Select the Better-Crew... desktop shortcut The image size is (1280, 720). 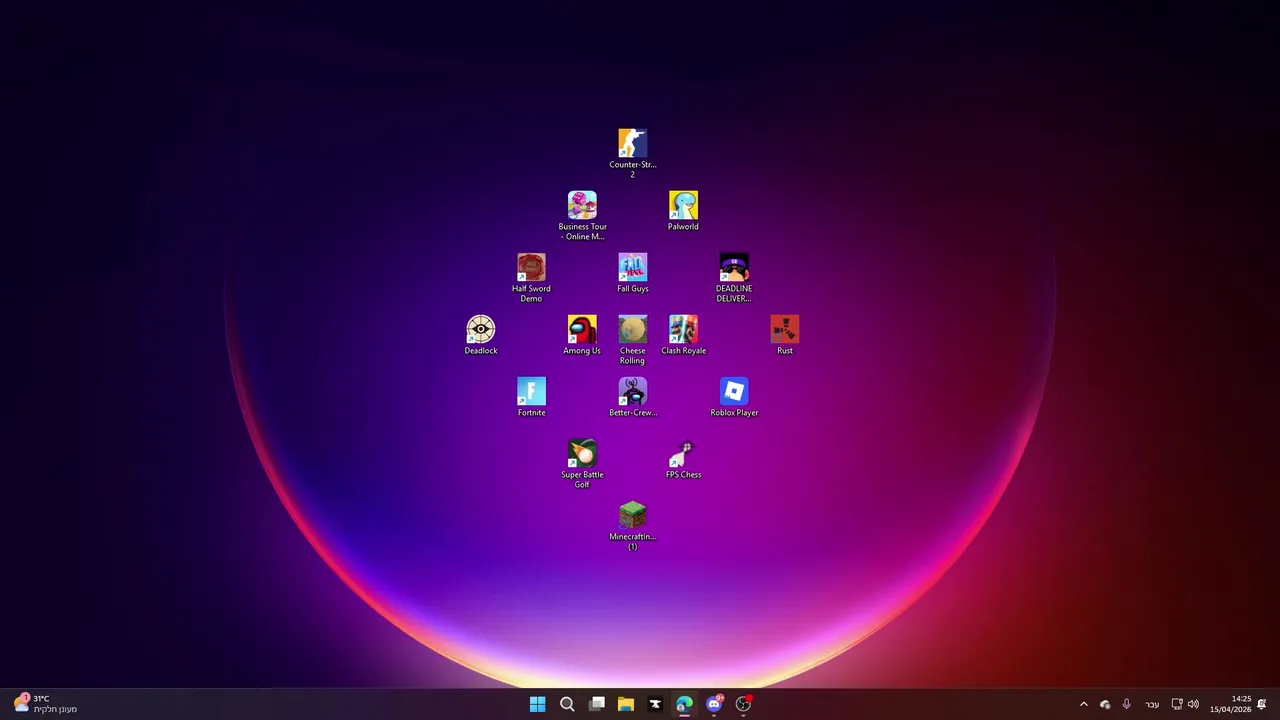coord(632,397)
